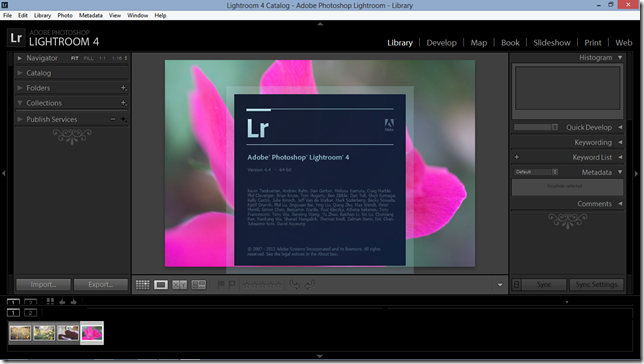Switch to the Web module
The height and width of the screenshot is (364, 644).
pyautogui.click(x=623, y=43)
